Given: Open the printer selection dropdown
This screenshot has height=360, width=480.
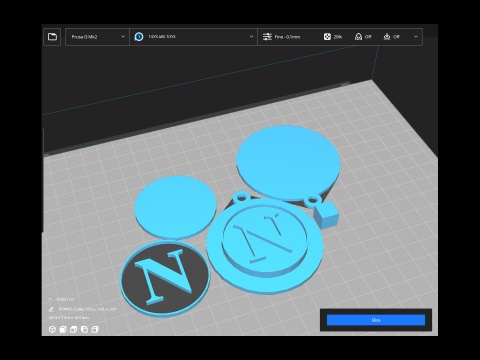Looking at the screenshot, I should (97, 37).
